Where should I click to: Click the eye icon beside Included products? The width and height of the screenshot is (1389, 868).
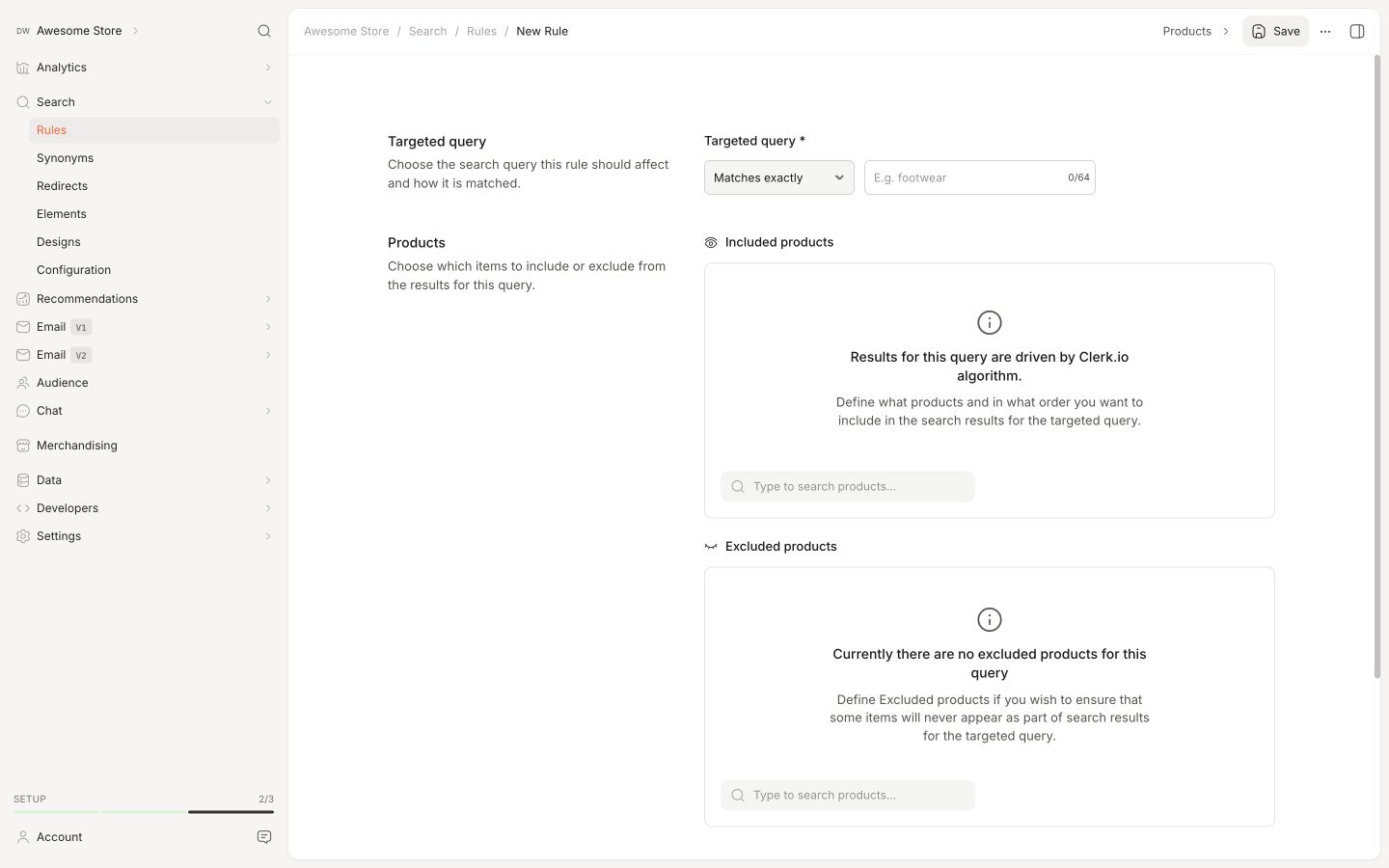coord(711,243)
